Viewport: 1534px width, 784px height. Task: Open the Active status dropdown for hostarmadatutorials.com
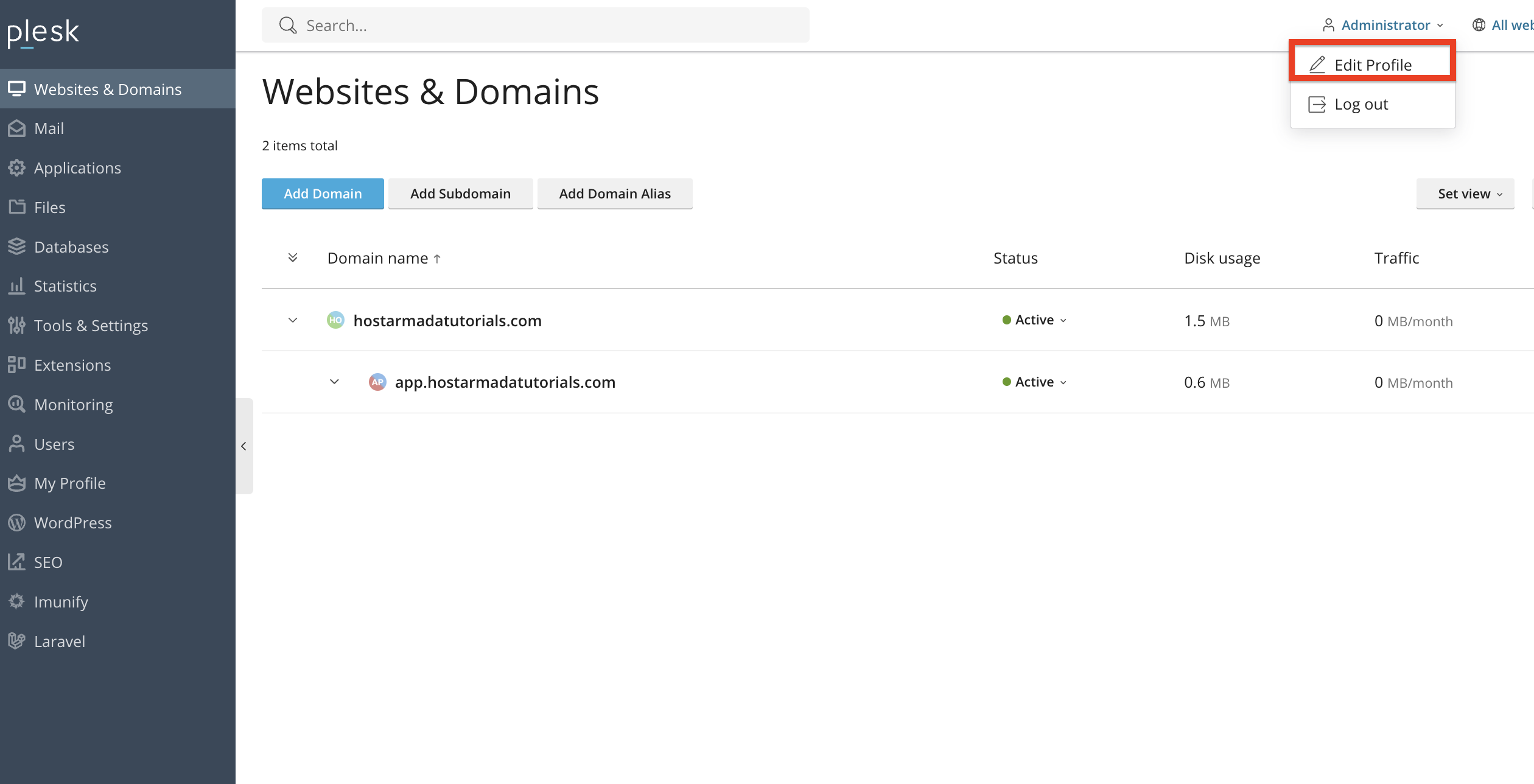(1034, 320)
